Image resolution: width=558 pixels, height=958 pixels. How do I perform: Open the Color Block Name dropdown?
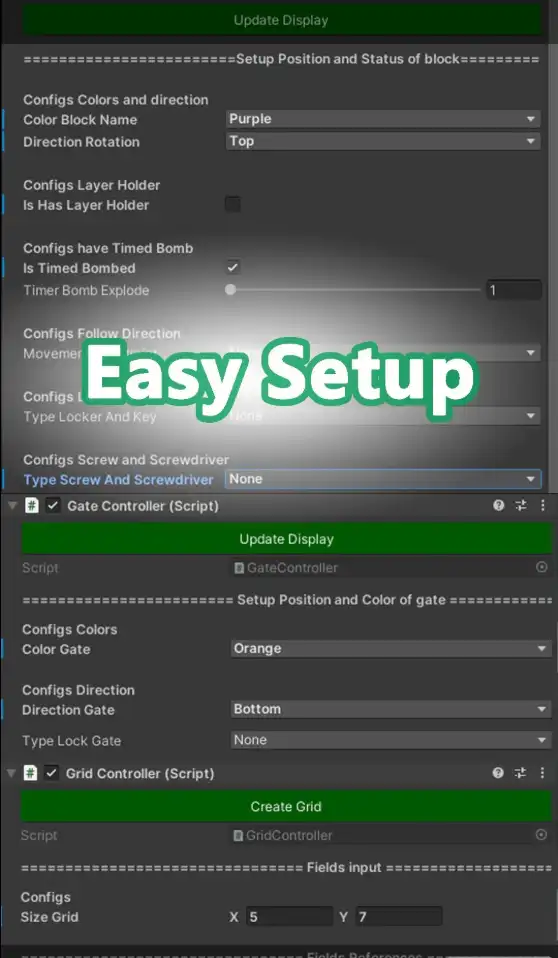[x=383, y=119]
